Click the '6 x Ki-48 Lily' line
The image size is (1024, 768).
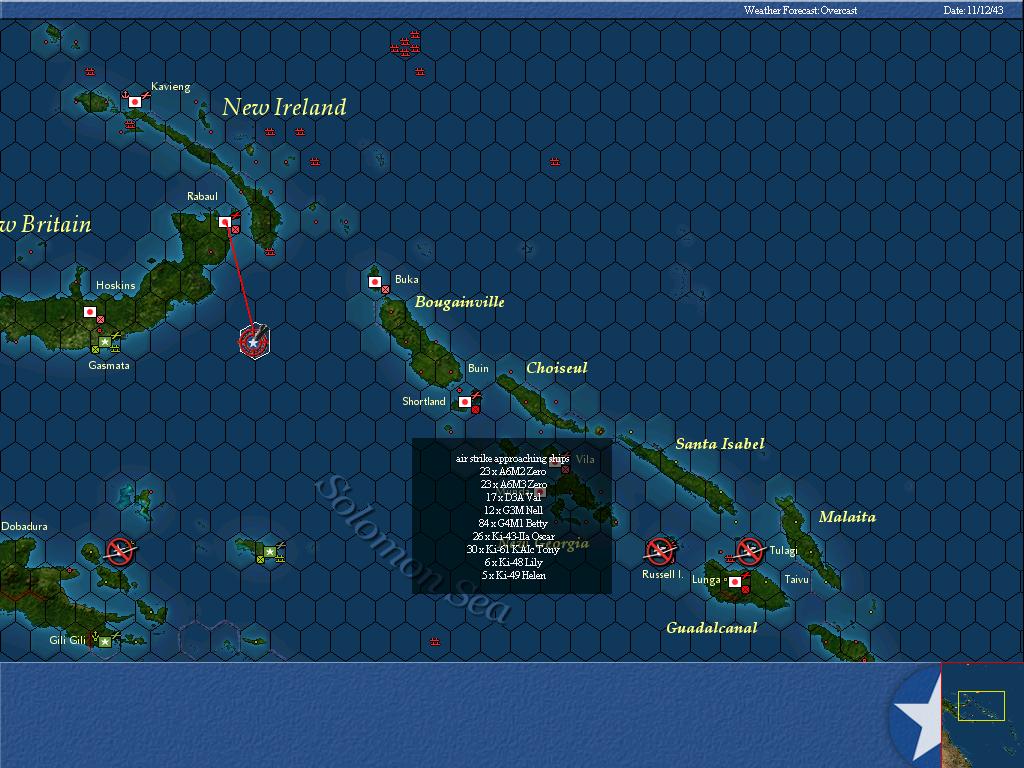(x=513, y=563)
